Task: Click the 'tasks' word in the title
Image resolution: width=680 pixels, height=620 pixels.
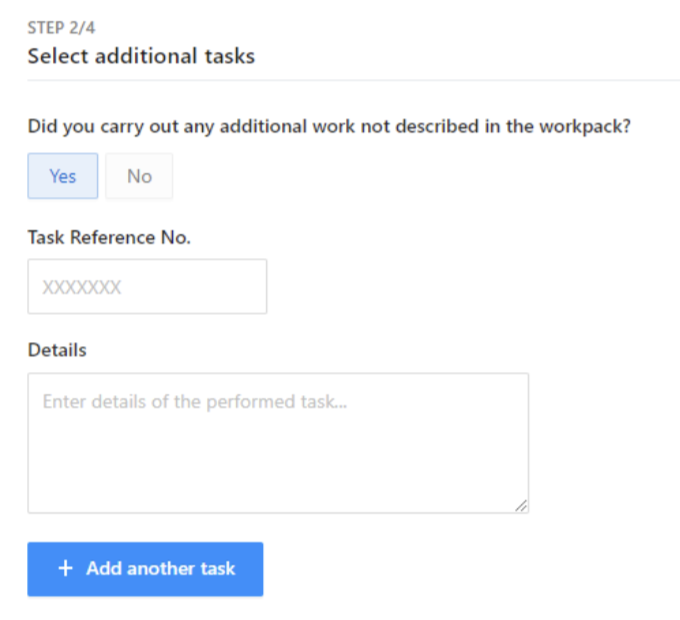Action: point(230,56)
